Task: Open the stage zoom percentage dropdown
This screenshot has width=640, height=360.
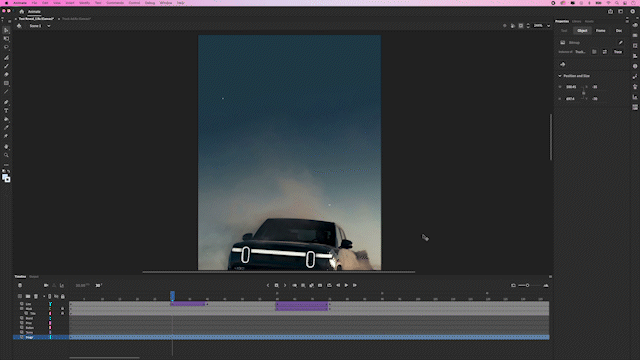Action: 548,26
